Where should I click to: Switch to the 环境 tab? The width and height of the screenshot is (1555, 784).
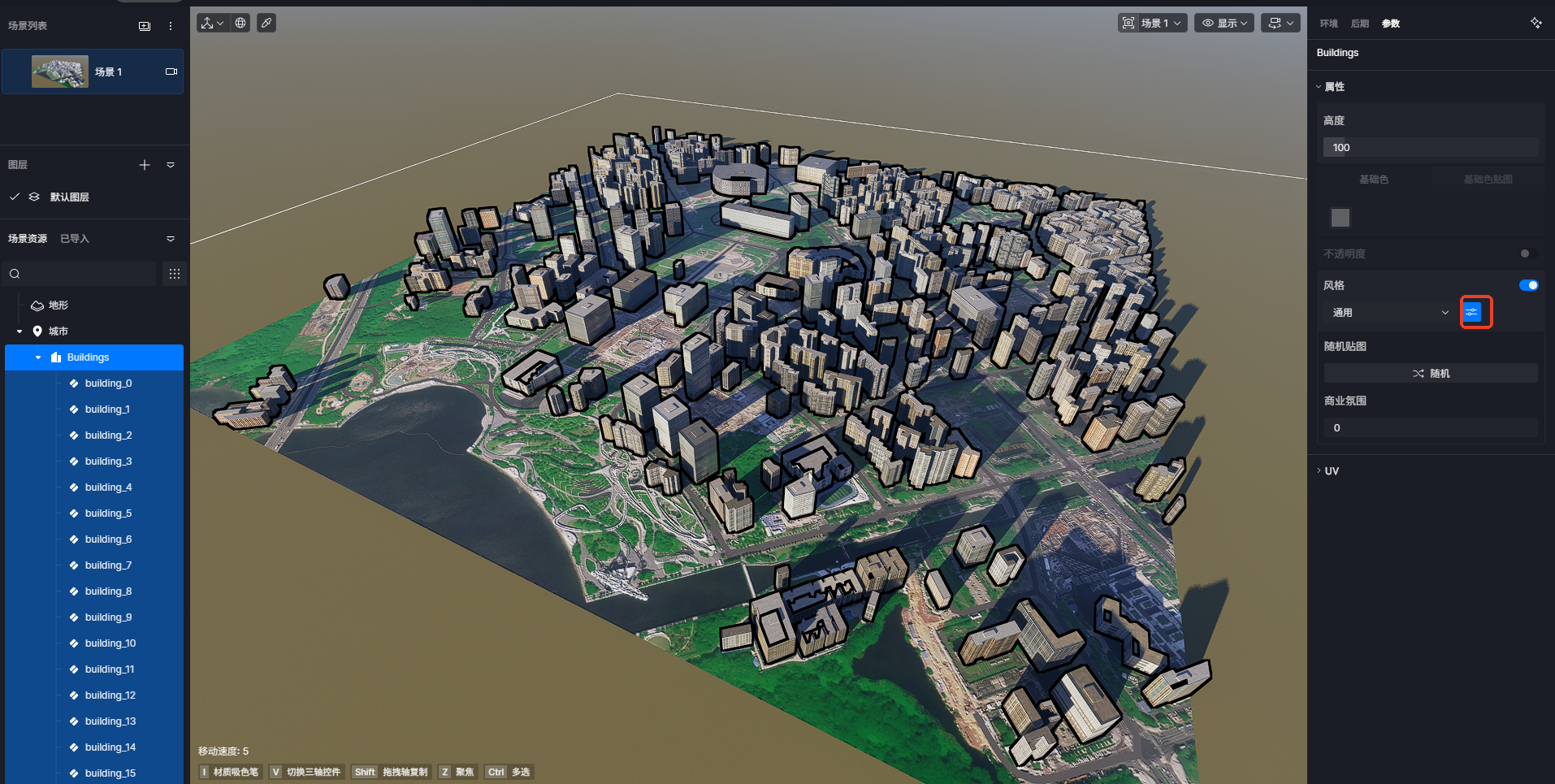point(1328,24)
